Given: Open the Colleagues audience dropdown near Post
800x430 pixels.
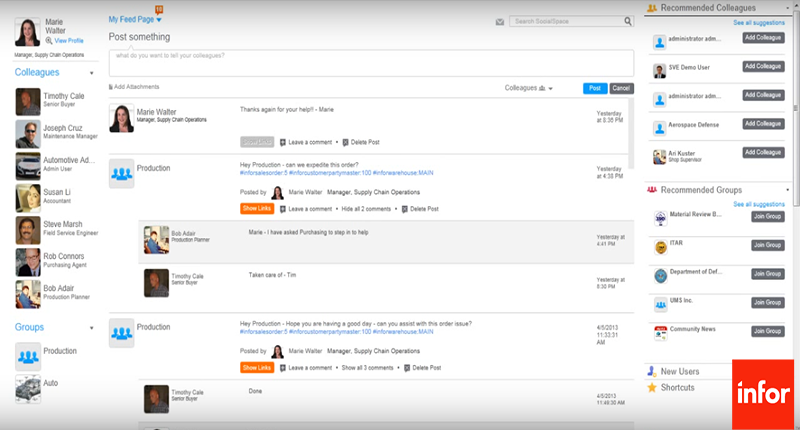Looking at the screenshot, I should (552, 88).
